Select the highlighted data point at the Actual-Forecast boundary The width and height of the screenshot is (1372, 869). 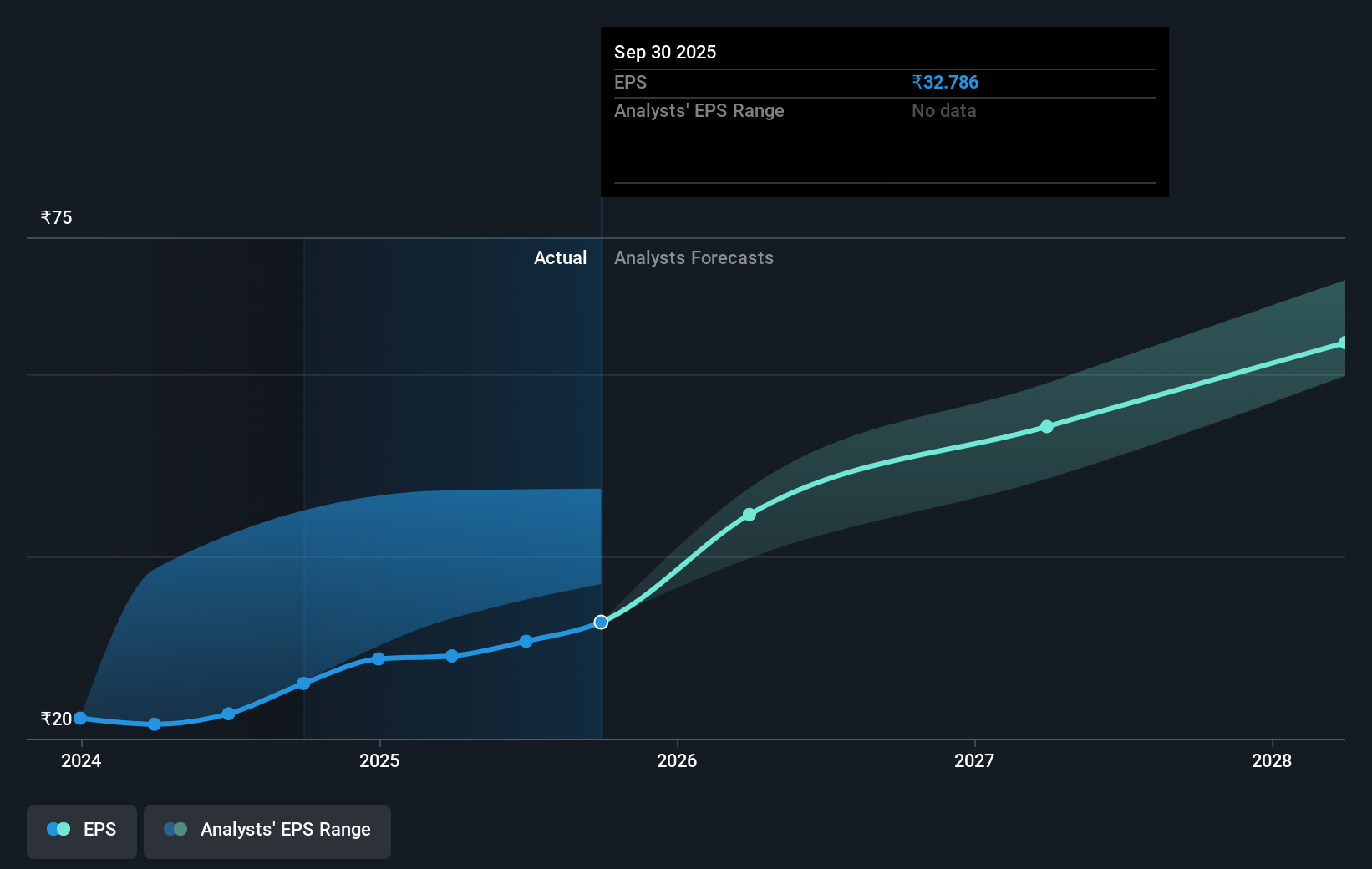click(x=600, y=622)
